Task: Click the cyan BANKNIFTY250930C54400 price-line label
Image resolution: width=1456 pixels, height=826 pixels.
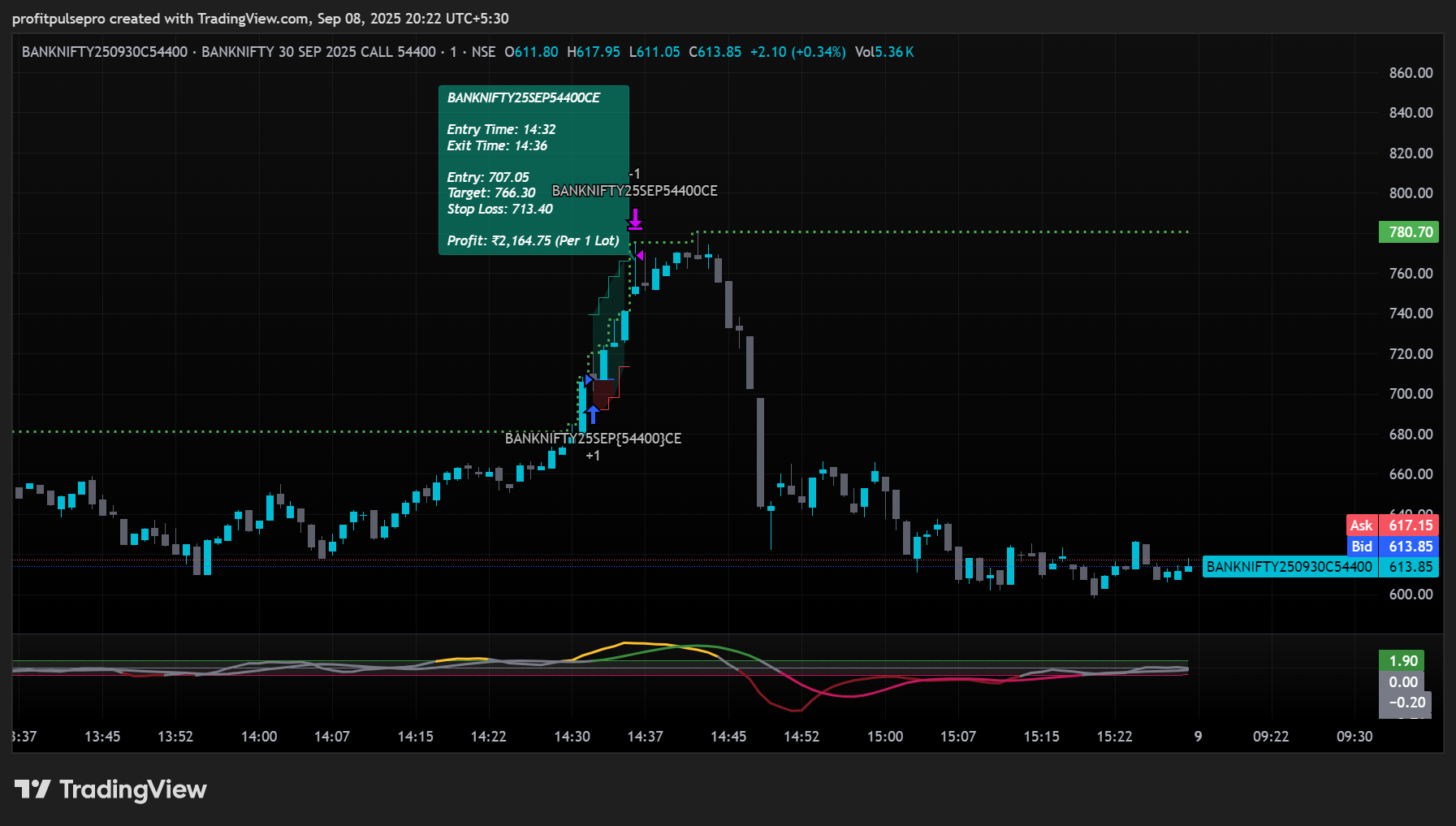Action: 1289,567
